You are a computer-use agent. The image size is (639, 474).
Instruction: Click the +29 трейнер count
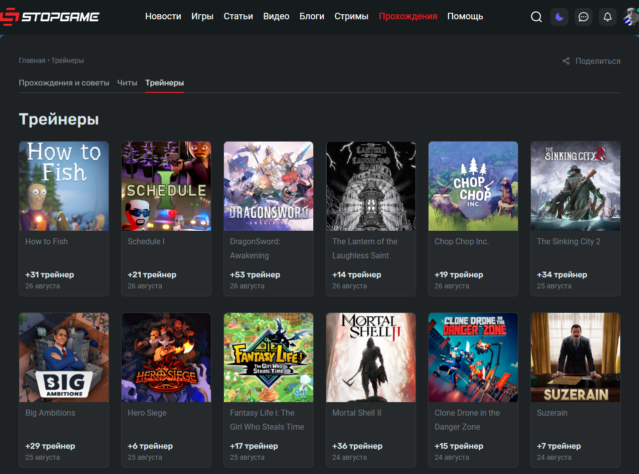[50, 446]
